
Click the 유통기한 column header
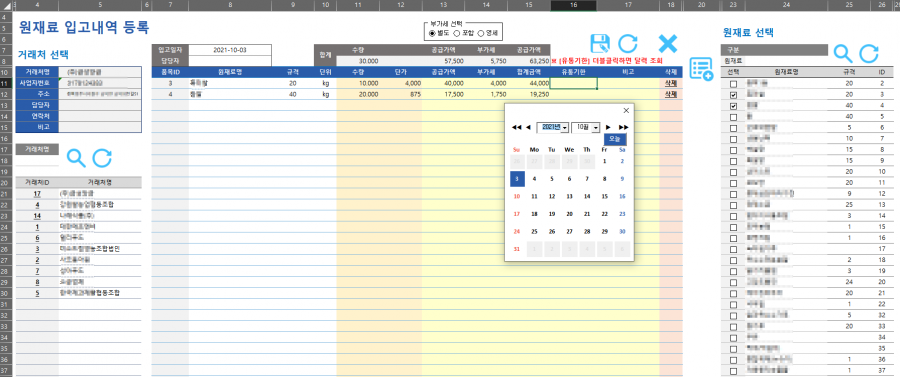[x=573, y=72]
